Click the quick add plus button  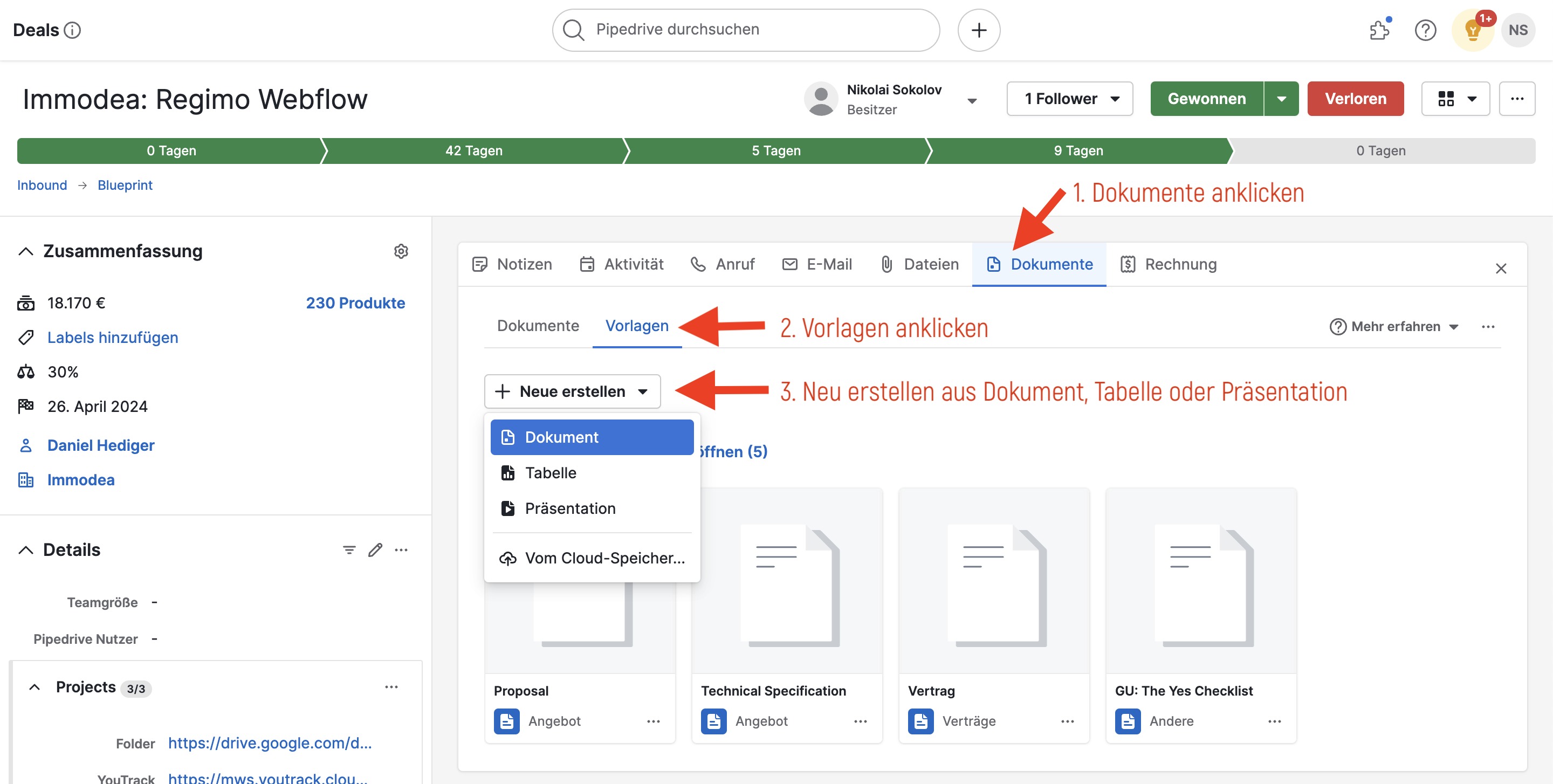point(979,30)
